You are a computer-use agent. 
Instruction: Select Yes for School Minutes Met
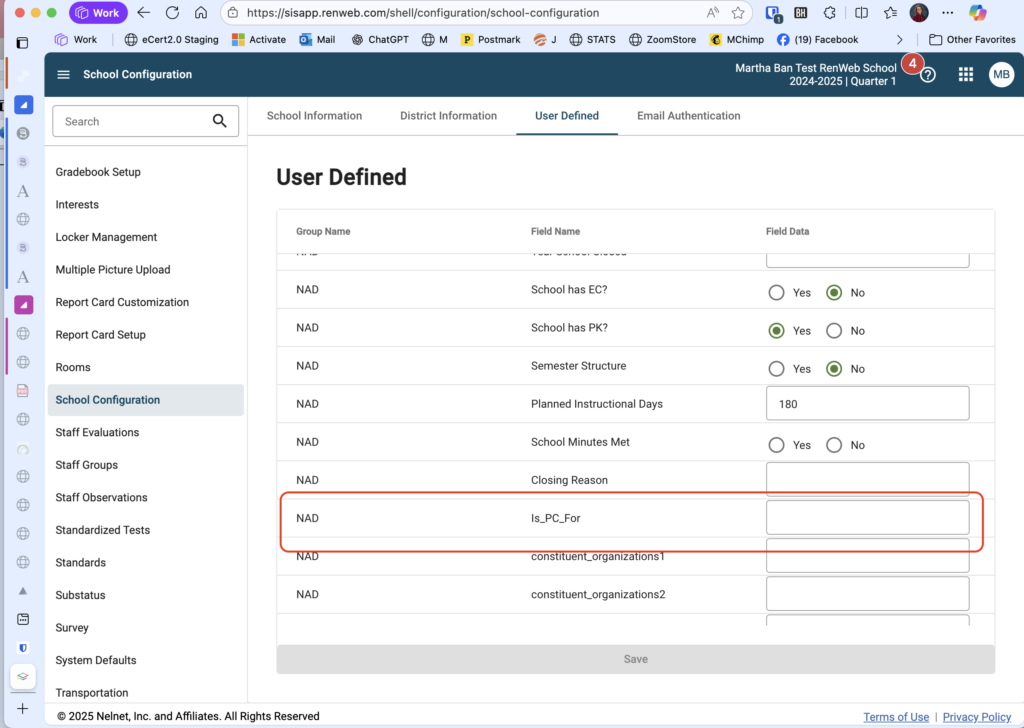tap(777, 445)
